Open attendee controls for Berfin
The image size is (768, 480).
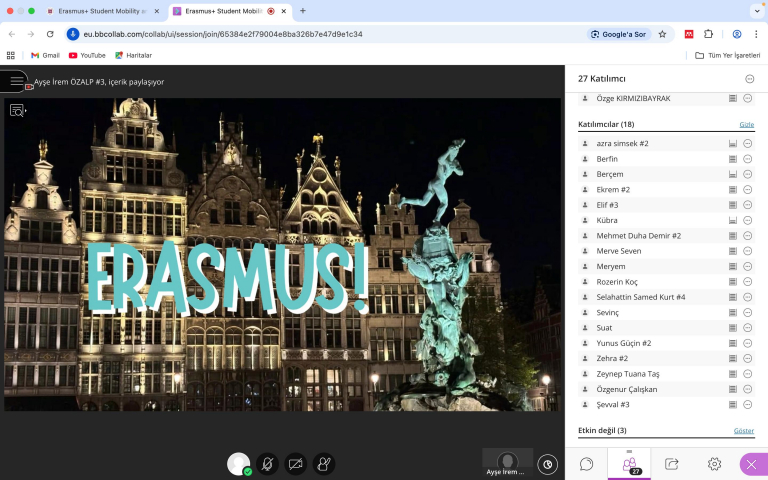748,159
